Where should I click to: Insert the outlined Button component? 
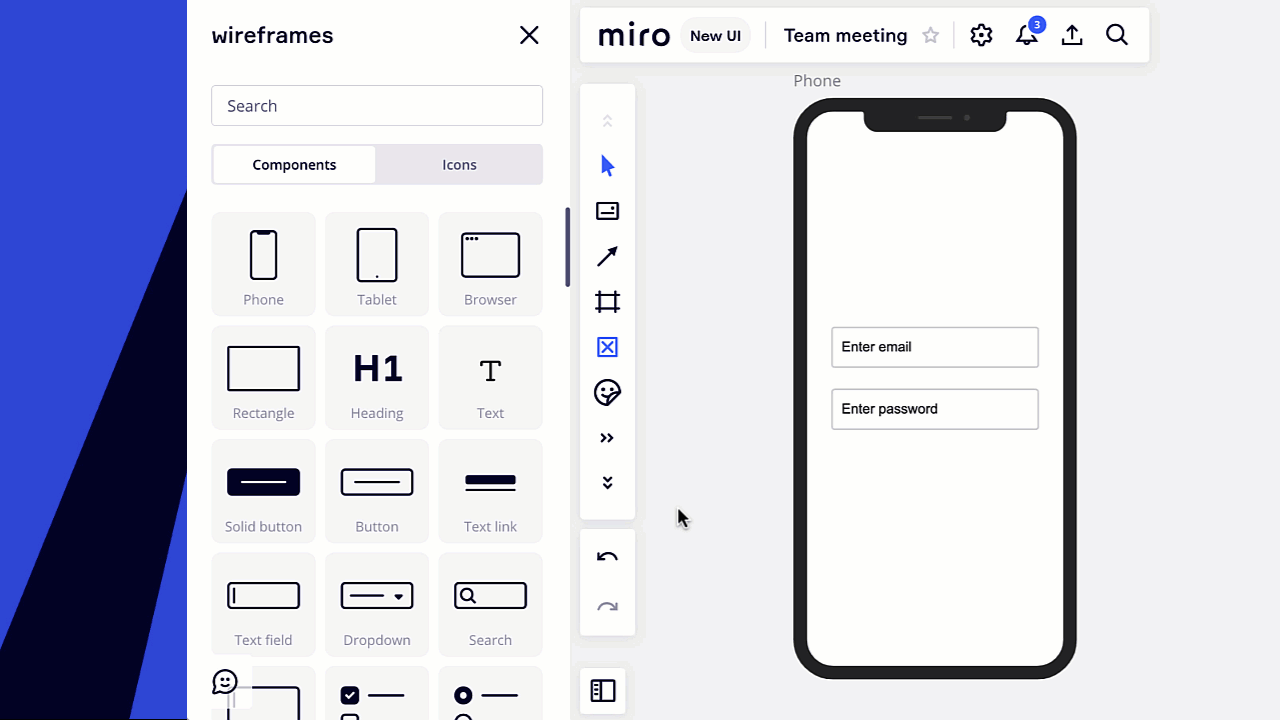[x=377, y=491]
